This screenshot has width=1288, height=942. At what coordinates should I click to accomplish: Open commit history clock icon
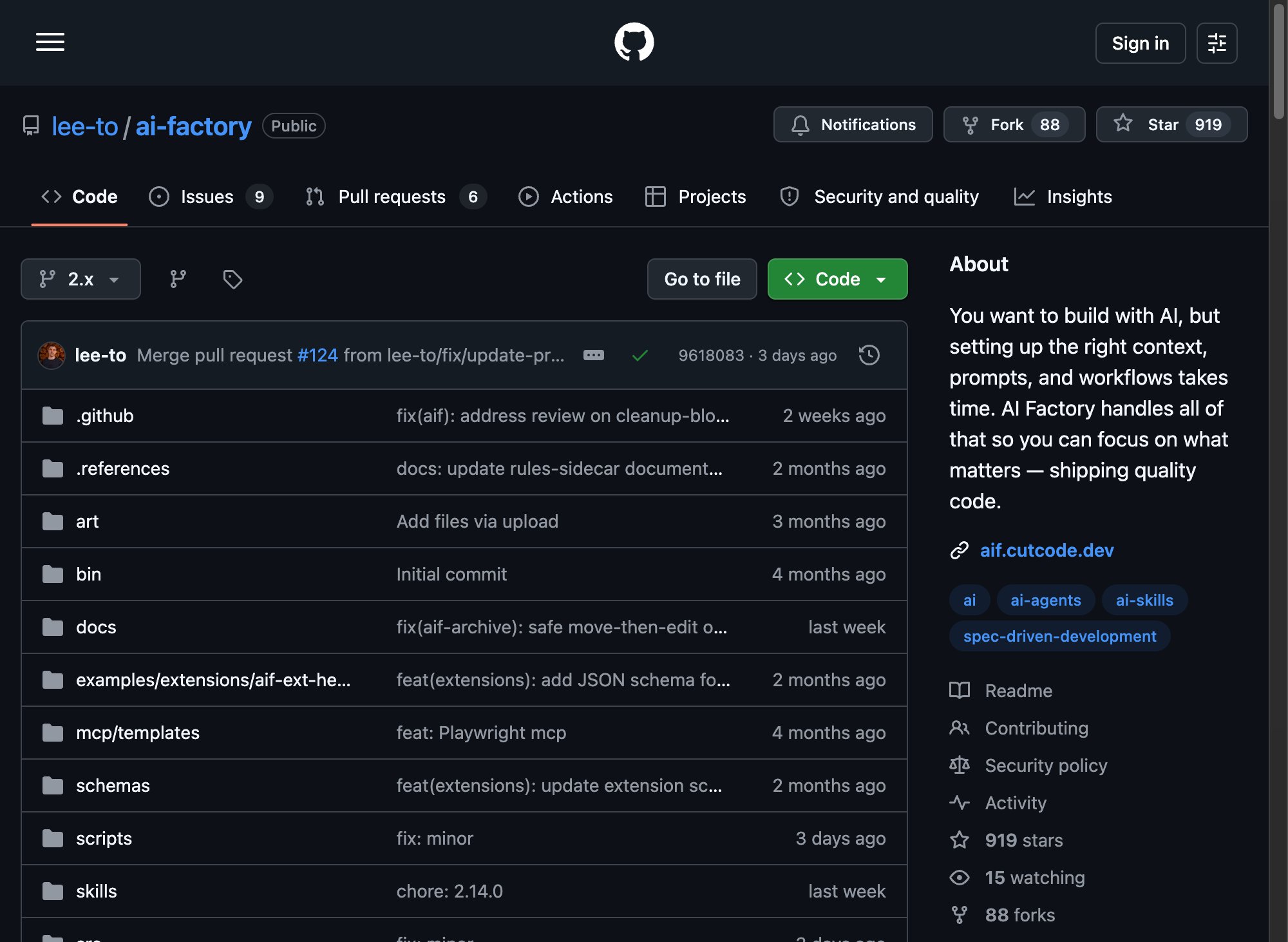pos(869,355)
